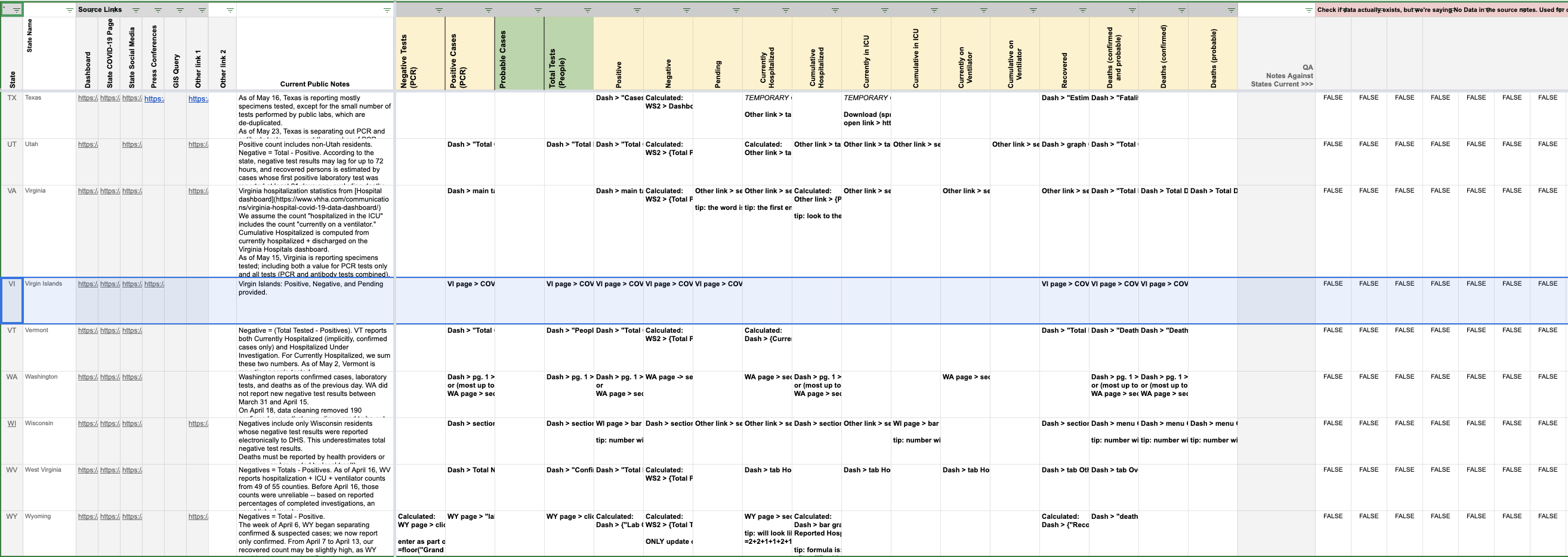This screenshot has height=557, width=1568.
Task: Select the Wyoming state name cell
Action: [x=50, y=533]
